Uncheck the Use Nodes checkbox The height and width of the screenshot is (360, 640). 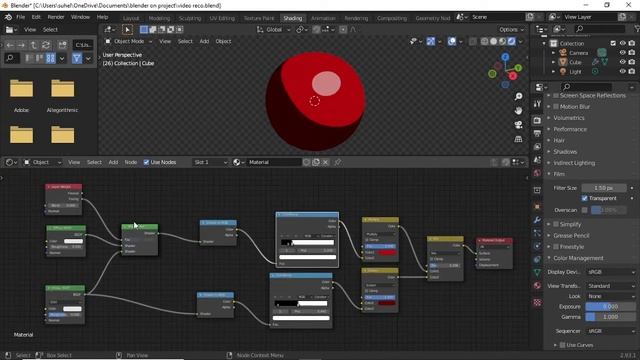point(146,162)
